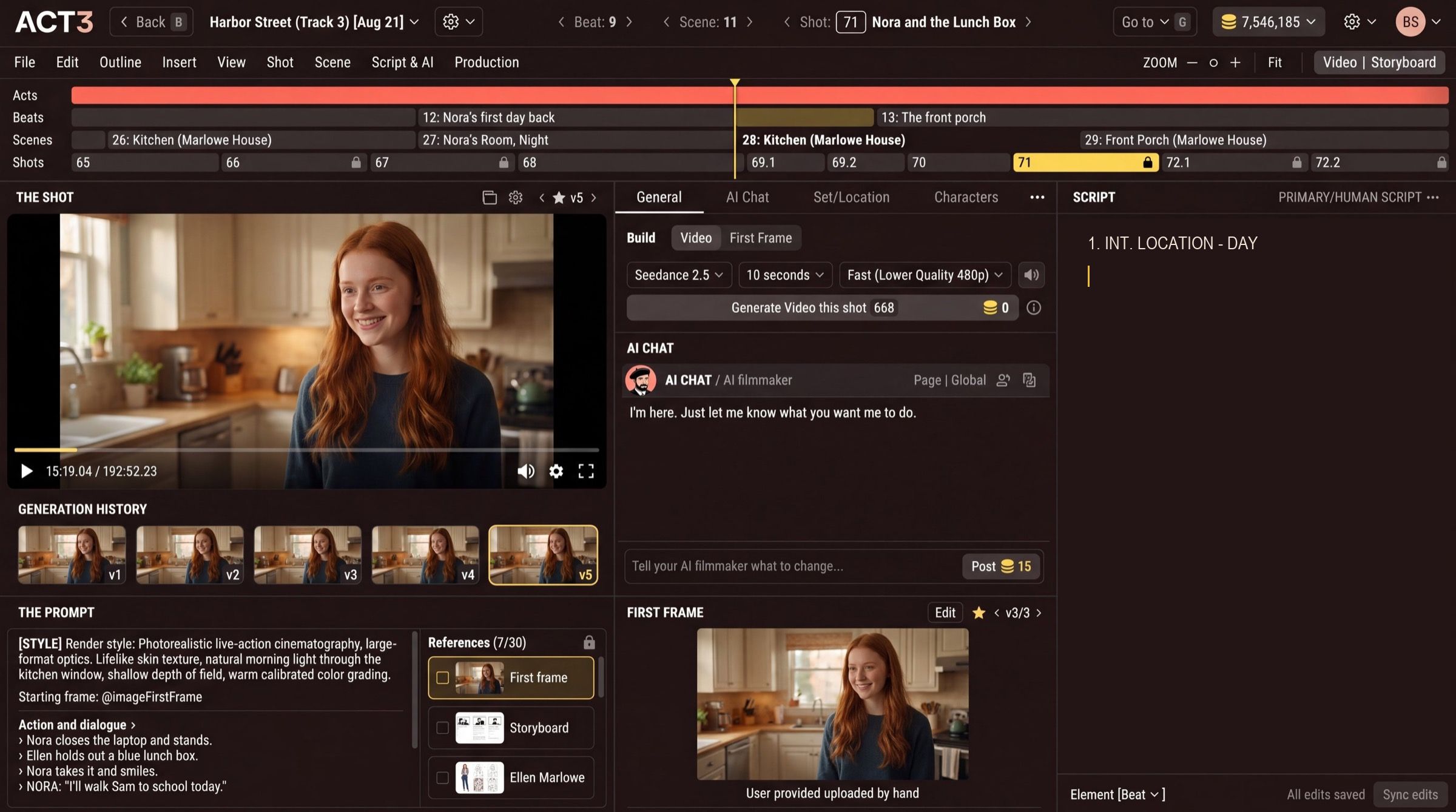The height and width of the screenshot is (812, 1456).
Task: Open the Production menu
Action: point(487,62)
